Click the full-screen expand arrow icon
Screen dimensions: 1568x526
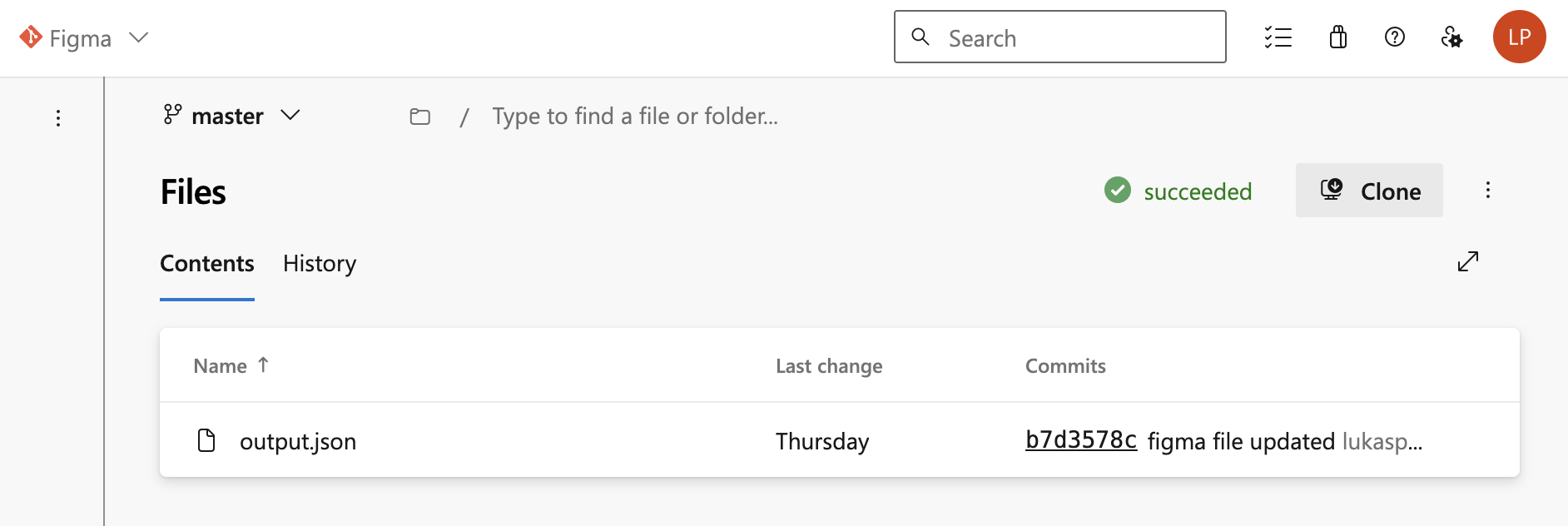pos(1469,261)
